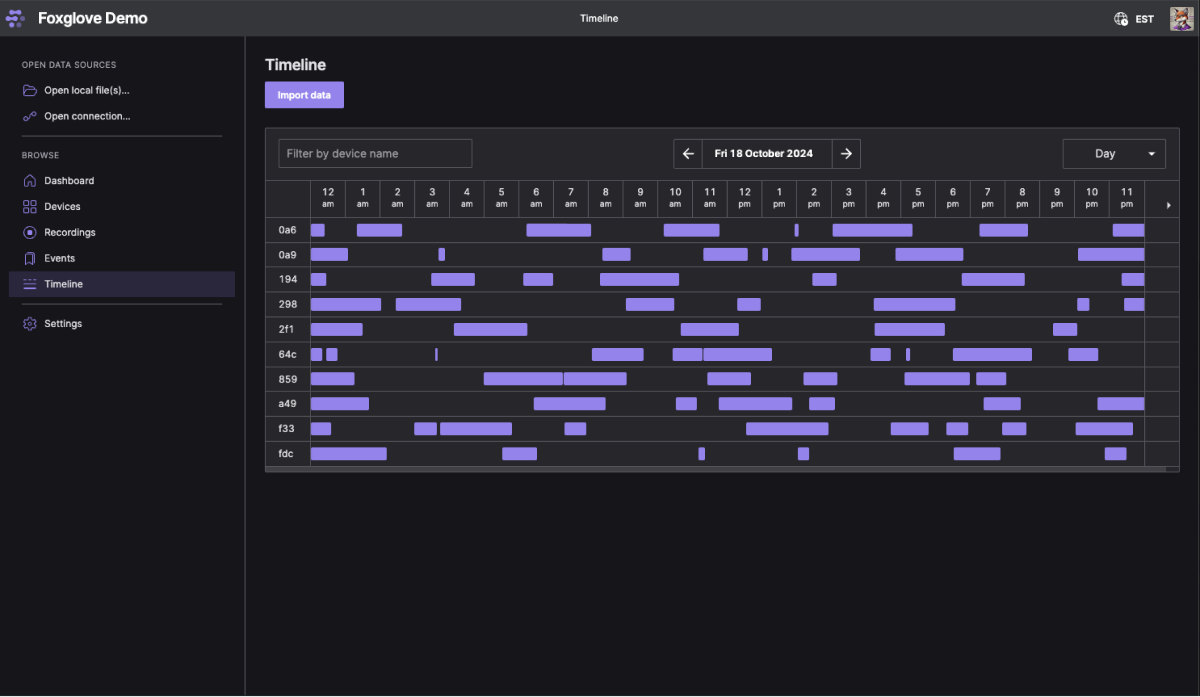The image size is (1200, 697).
Task: Open the Dashboard page from sidebar
Action: click(69, 181)
